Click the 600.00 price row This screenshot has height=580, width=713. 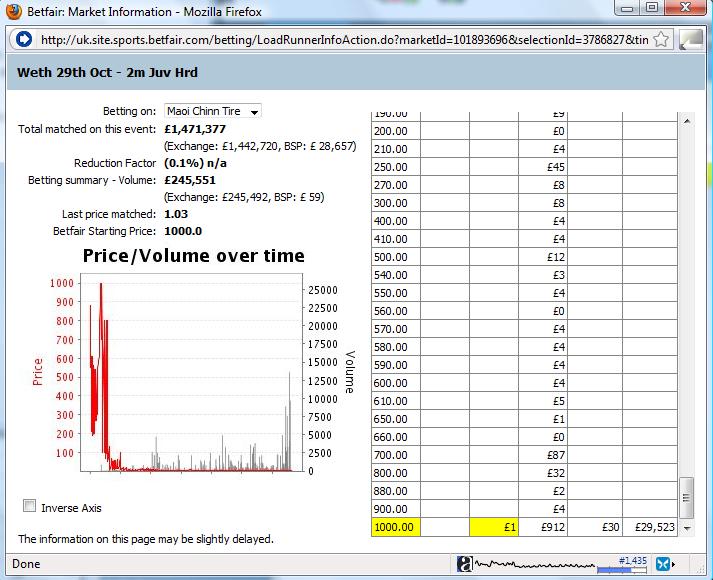point(524,383)
